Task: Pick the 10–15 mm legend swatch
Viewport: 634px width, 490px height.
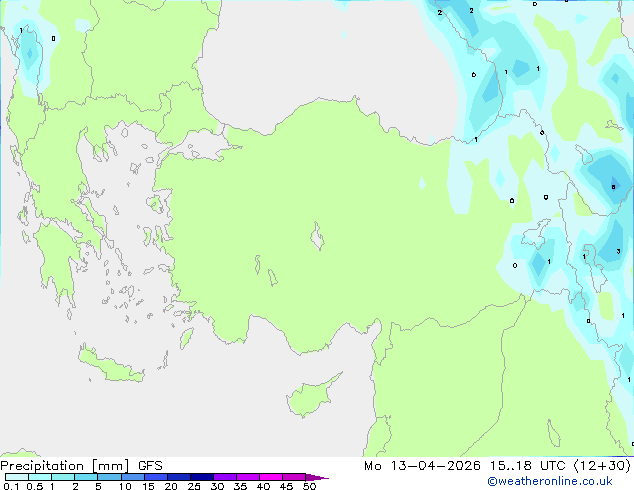Action: [133, 477]
